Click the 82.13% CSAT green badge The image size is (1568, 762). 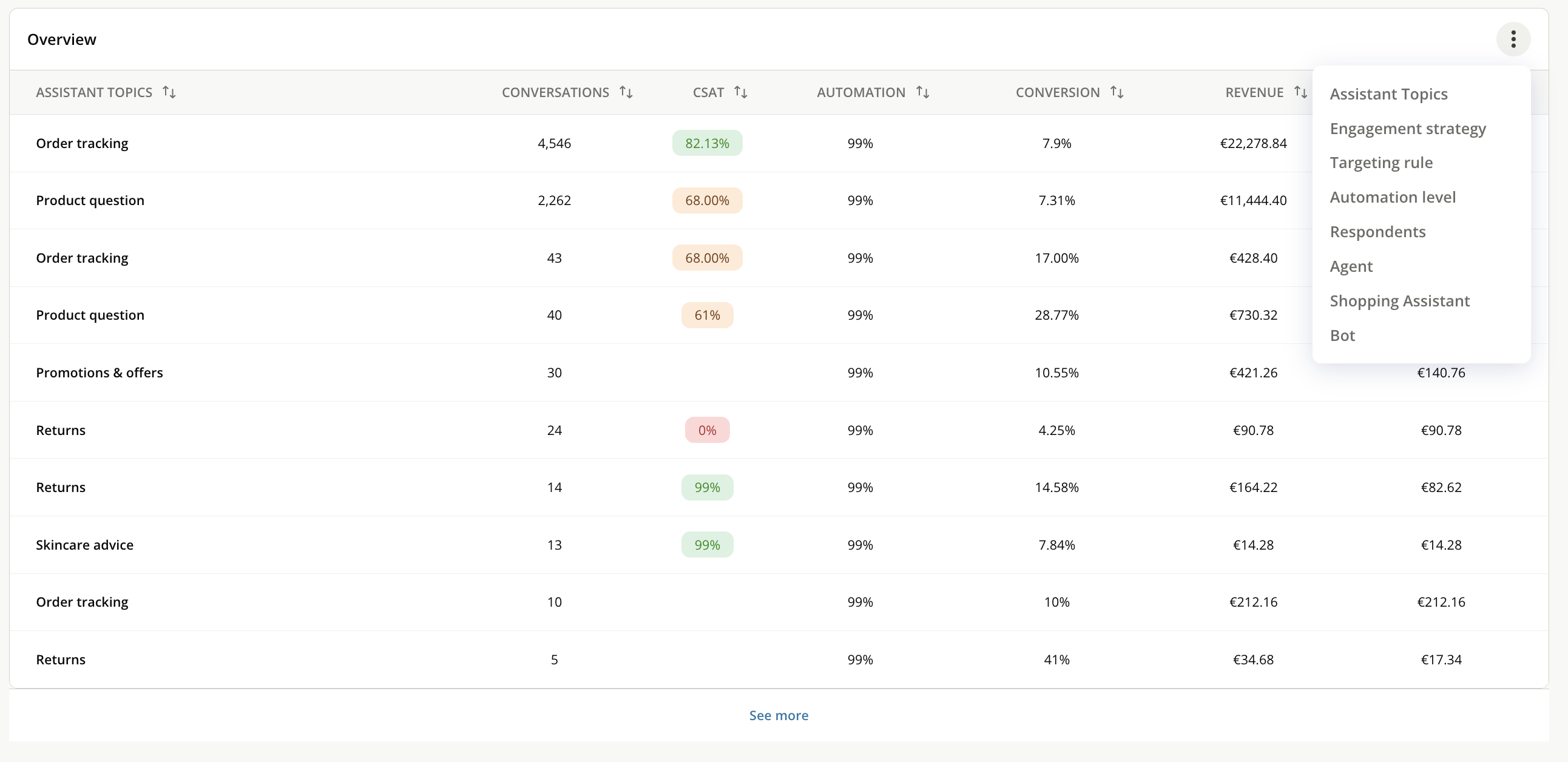click(x=707, y=143)
